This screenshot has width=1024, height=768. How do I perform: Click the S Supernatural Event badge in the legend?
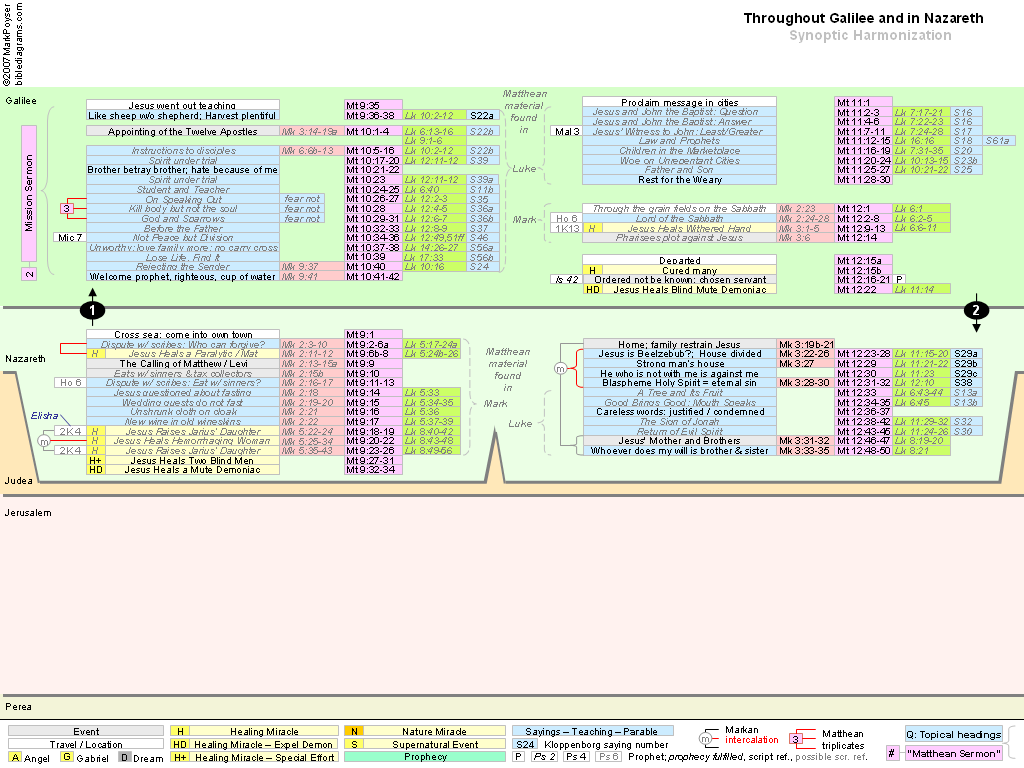tap(354, 744)
